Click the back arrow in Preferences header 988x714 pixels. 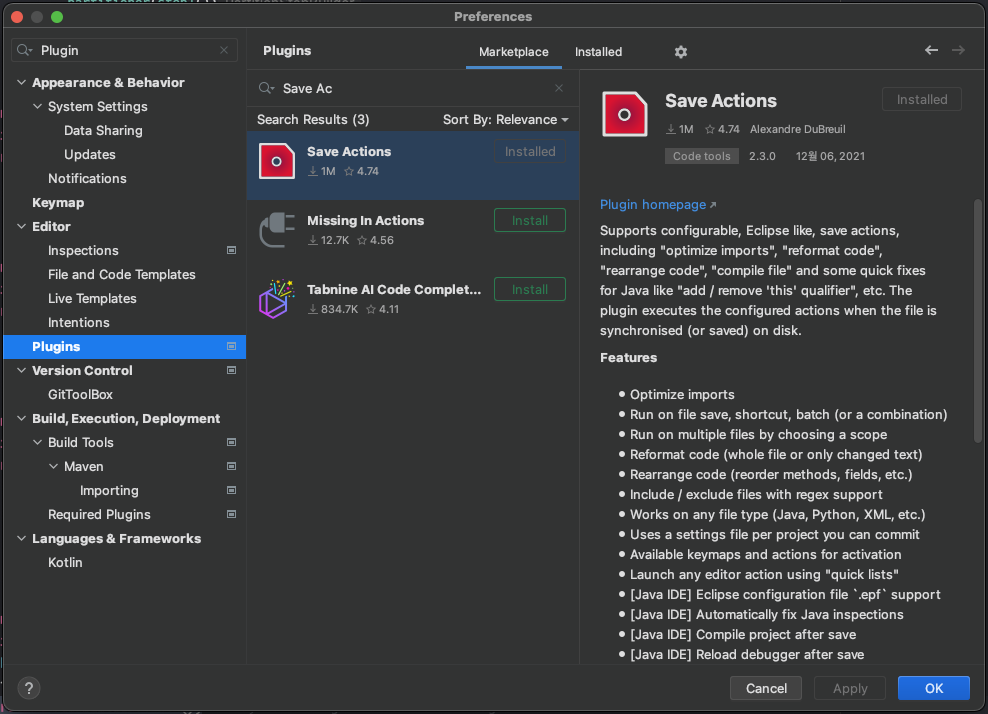(931, 50)
